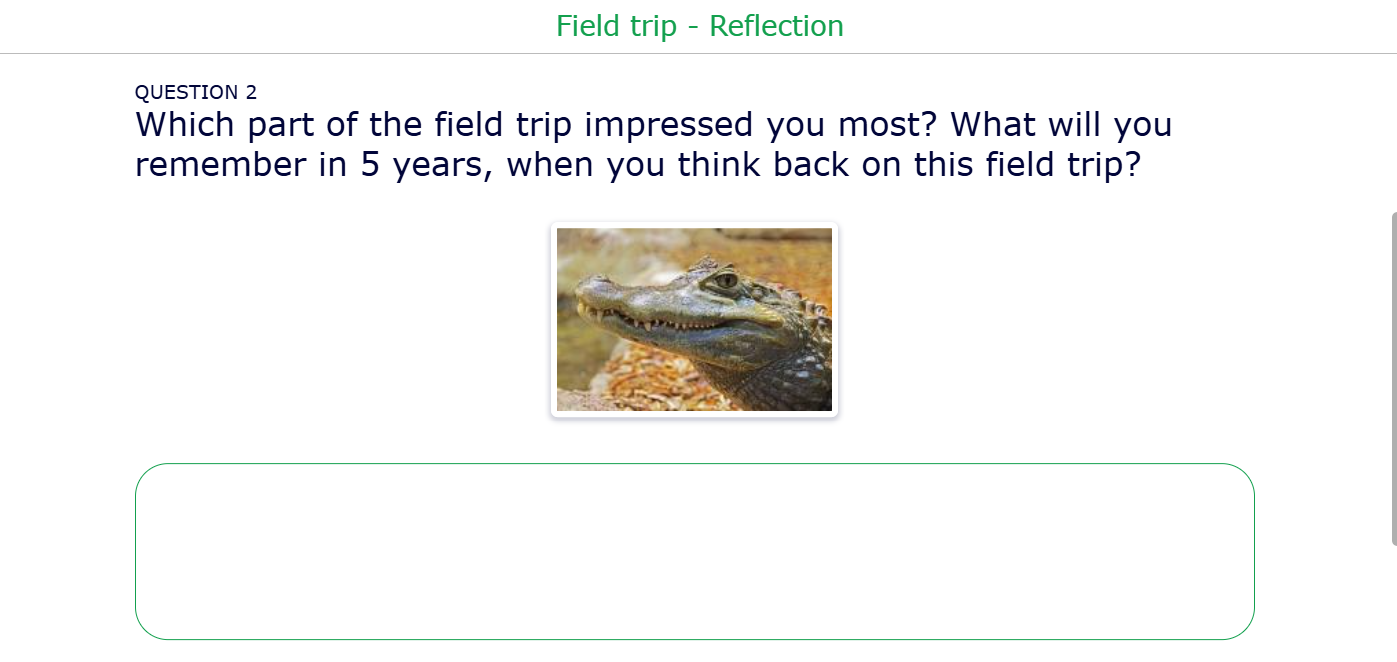Click the vertical scrollbar thumb
The image size is (1397, 662).
point(1393,378)
